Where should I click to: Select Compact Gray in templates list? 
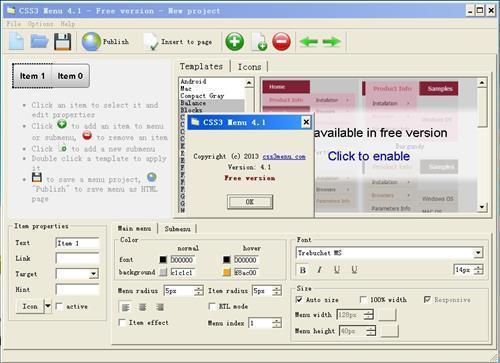pyautogui.click(x=202, y=96)
